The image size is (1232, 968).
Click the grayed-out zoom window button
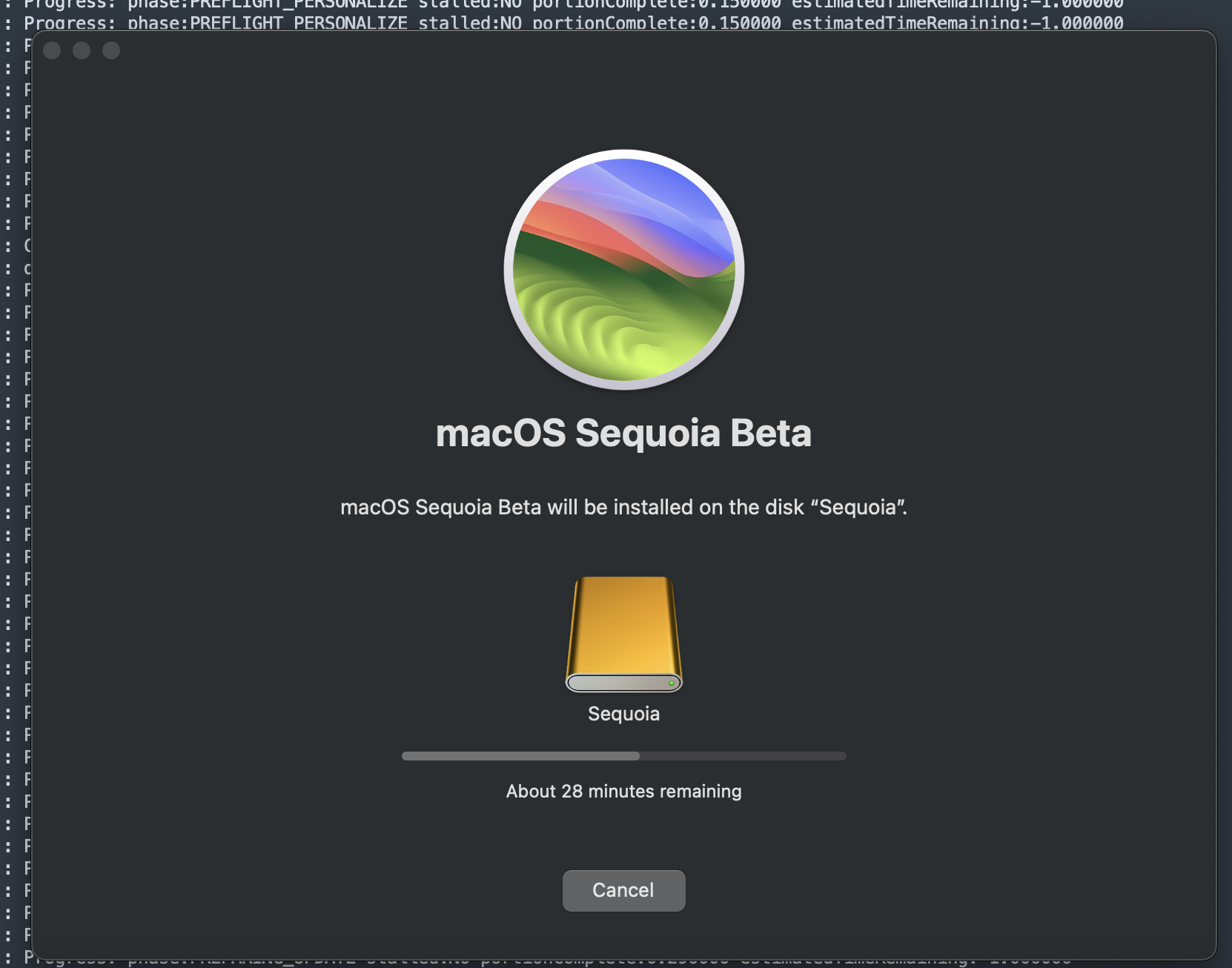click(x=111, y=50)
